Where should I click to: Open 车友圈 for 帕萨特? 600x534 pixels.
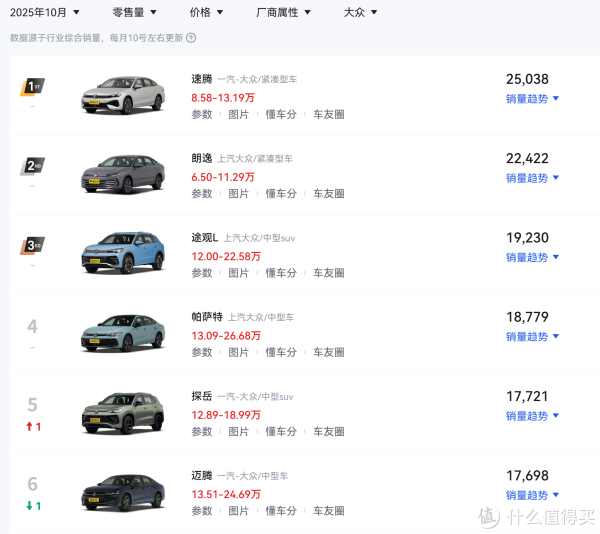tap(329, 352)
